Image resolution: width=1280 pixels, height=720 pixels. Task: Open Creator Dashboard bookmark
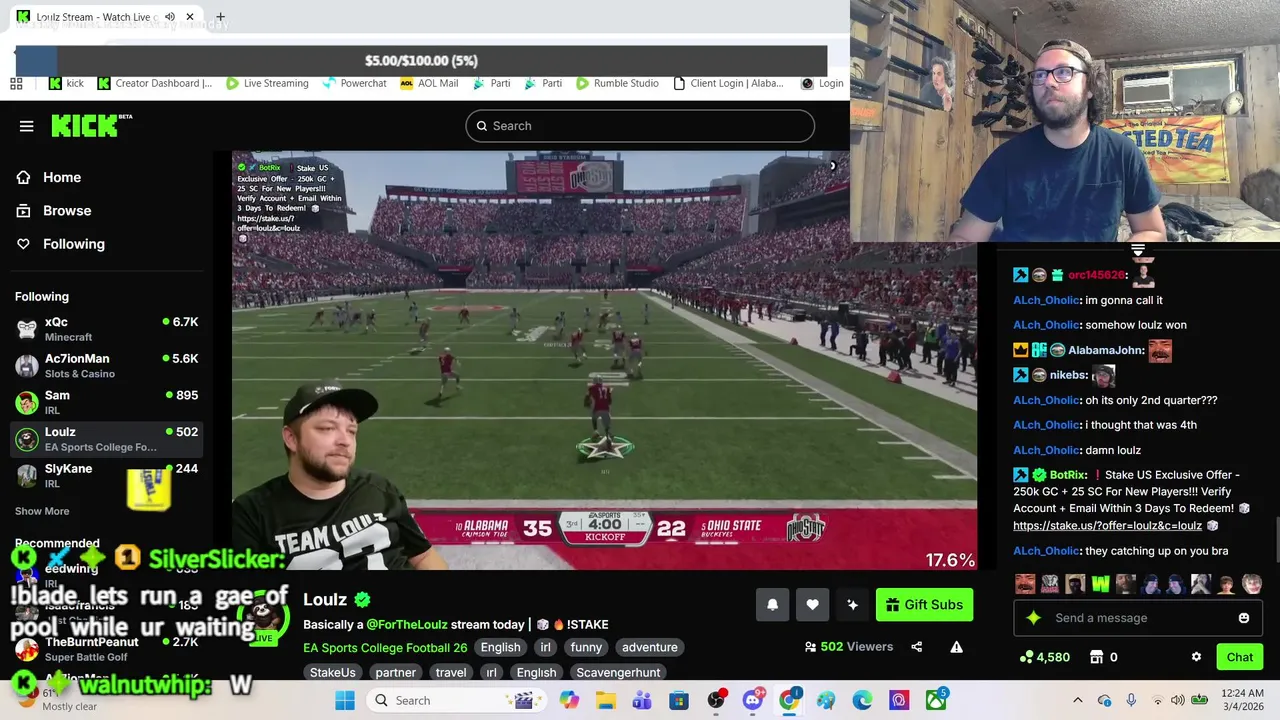(155, 83)
